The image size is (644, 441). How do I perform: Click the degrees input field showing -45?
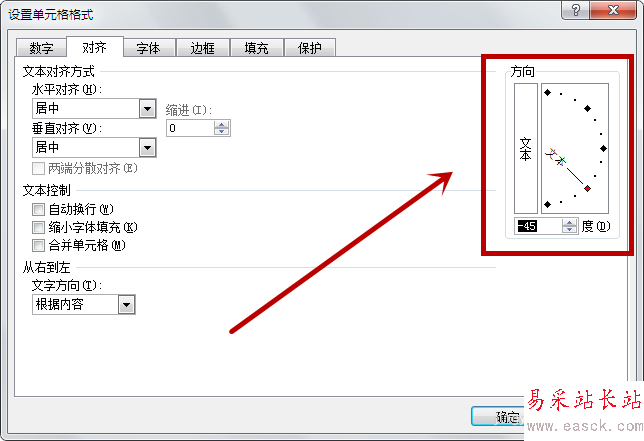click(x=538, y=226)
